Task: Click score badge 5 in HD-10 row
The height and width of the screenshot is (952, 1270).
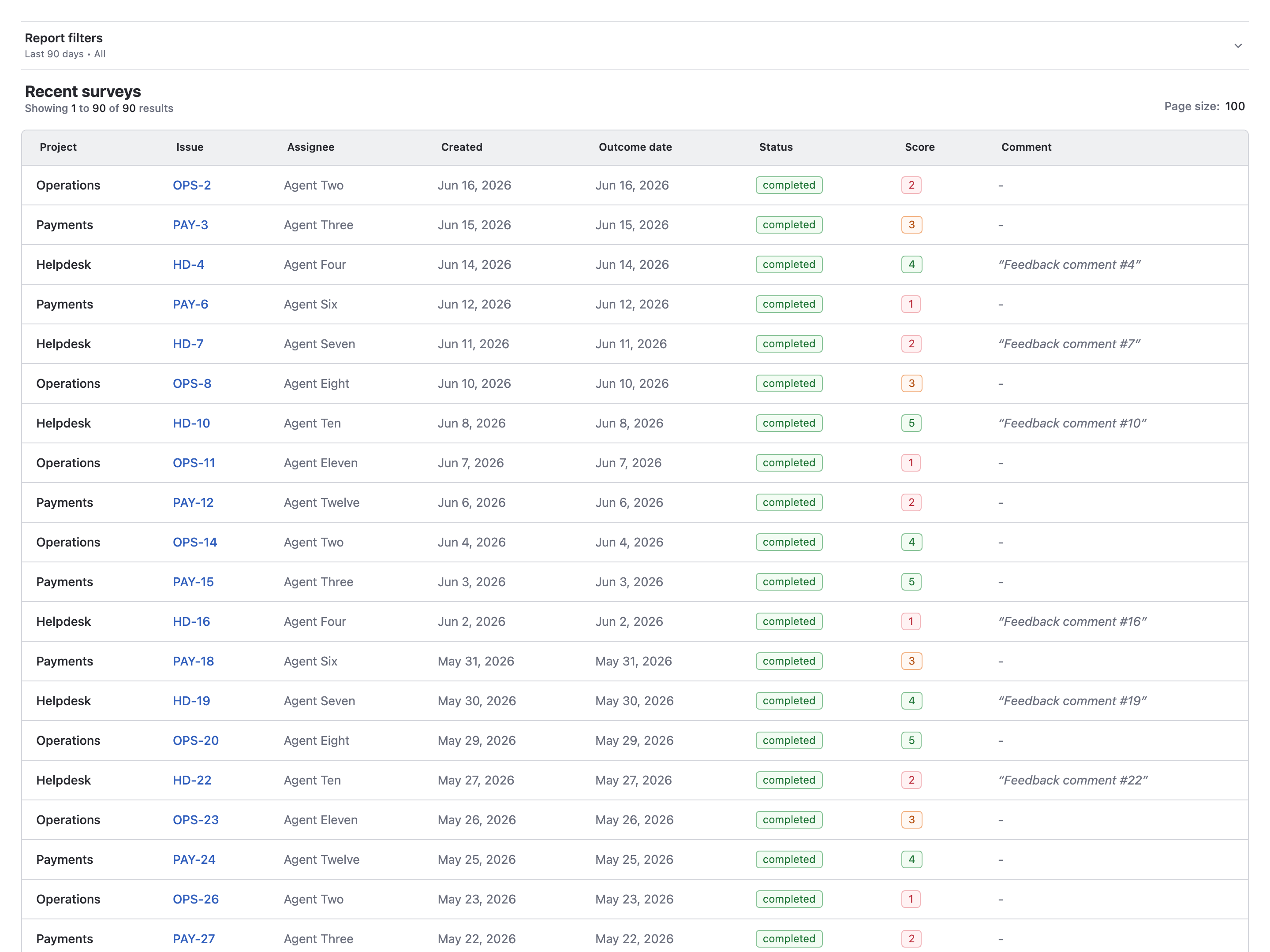Action: (911, 423)
